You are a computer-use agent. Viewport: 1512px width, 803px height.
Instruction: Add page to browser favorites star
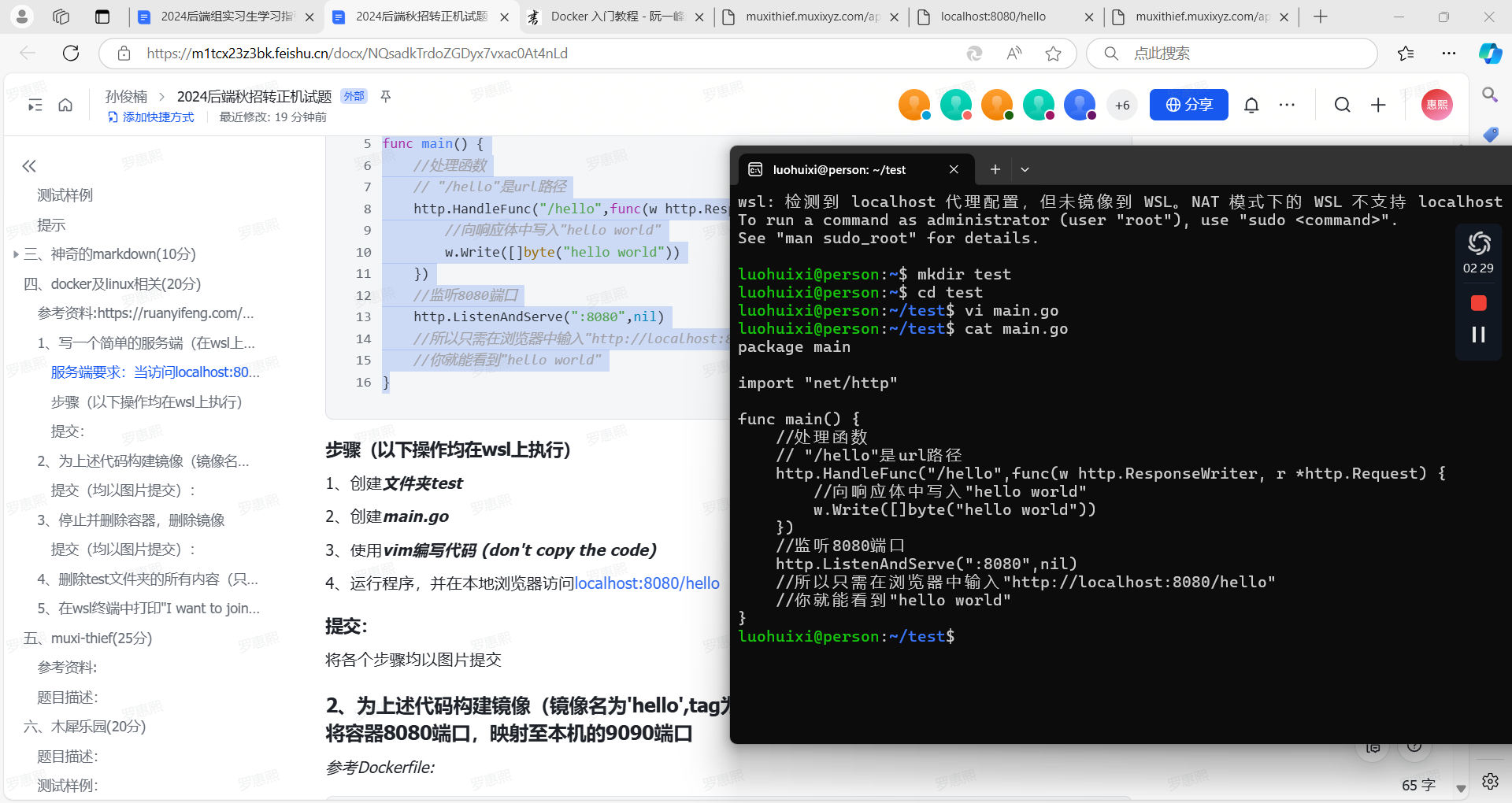(x=1053, y=54)
